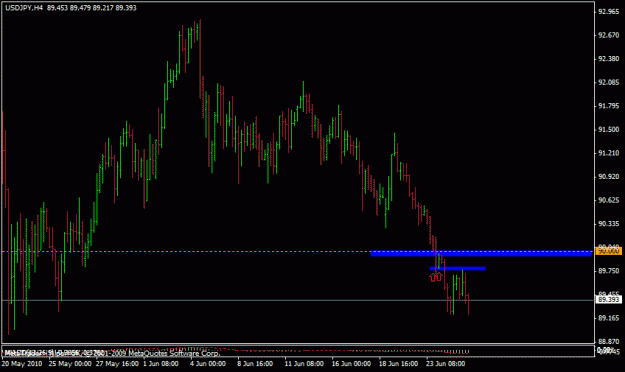Click the 8 Jun 16:00 time label
This screenshot has width=625, height=372.
click(255, 364)
